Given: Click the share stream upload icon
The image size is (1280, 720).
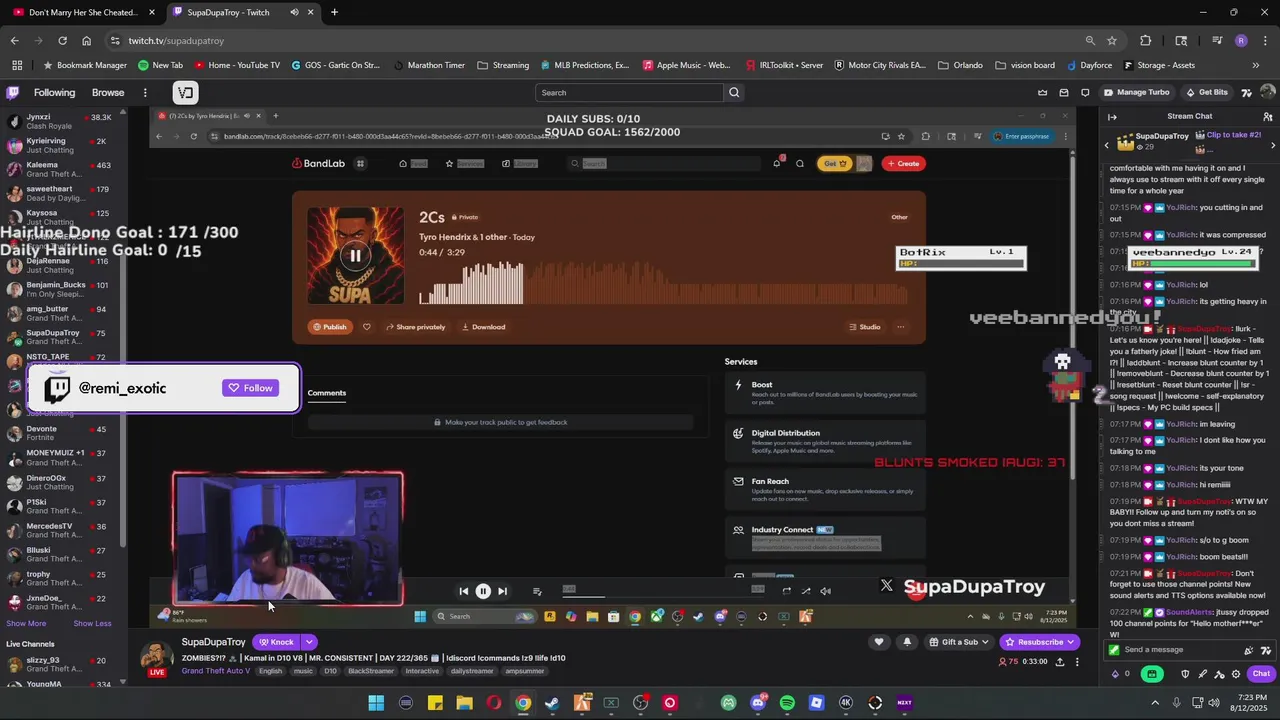Looking at the screenshot, I should pyautogui.click(x=1059, y=661).
